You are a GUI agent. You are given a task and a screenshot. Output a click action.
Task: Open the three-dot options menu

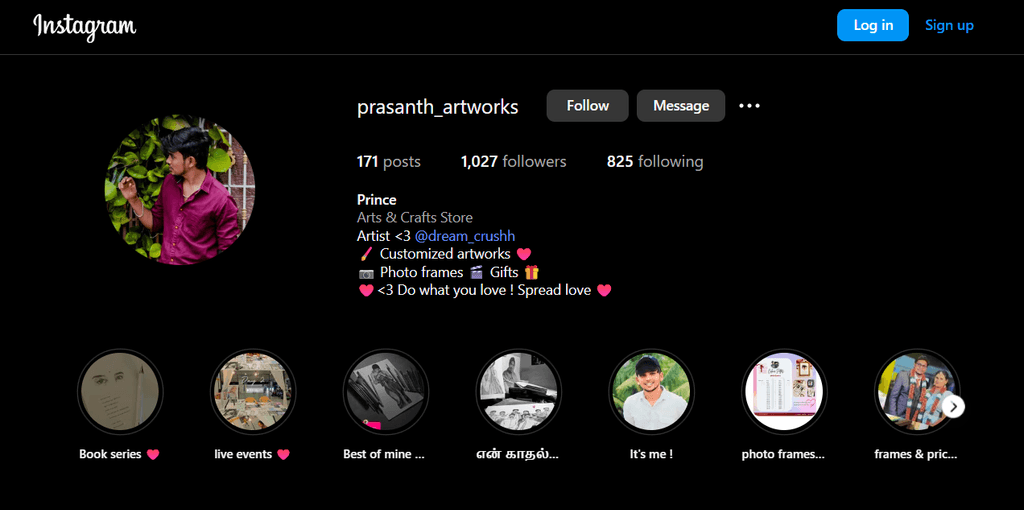[749, 106]
